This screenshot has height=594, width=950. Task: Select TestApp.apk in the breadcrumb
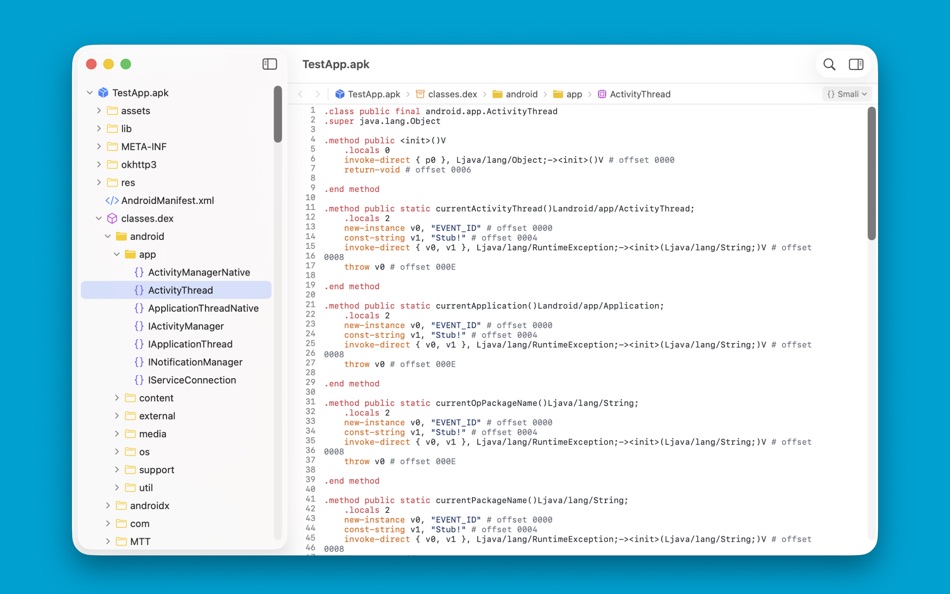tap(374, 94)
